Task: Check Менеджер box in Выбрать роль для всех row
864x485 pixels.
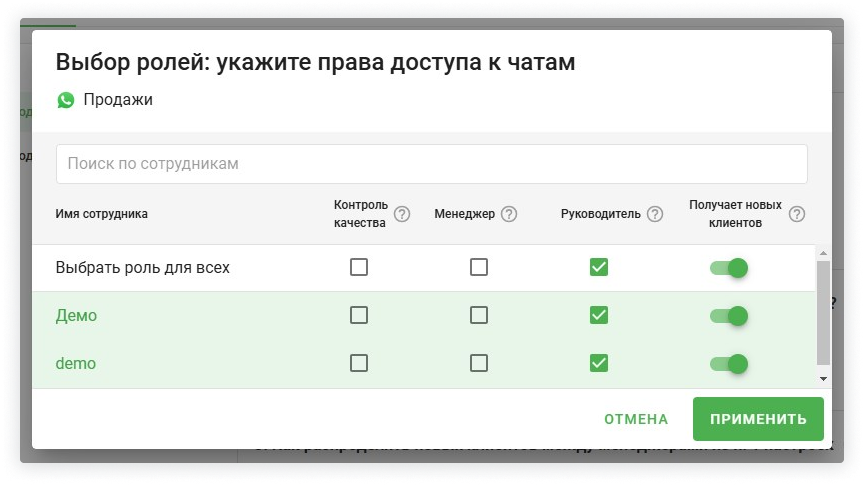Action: tap(479, 267)
